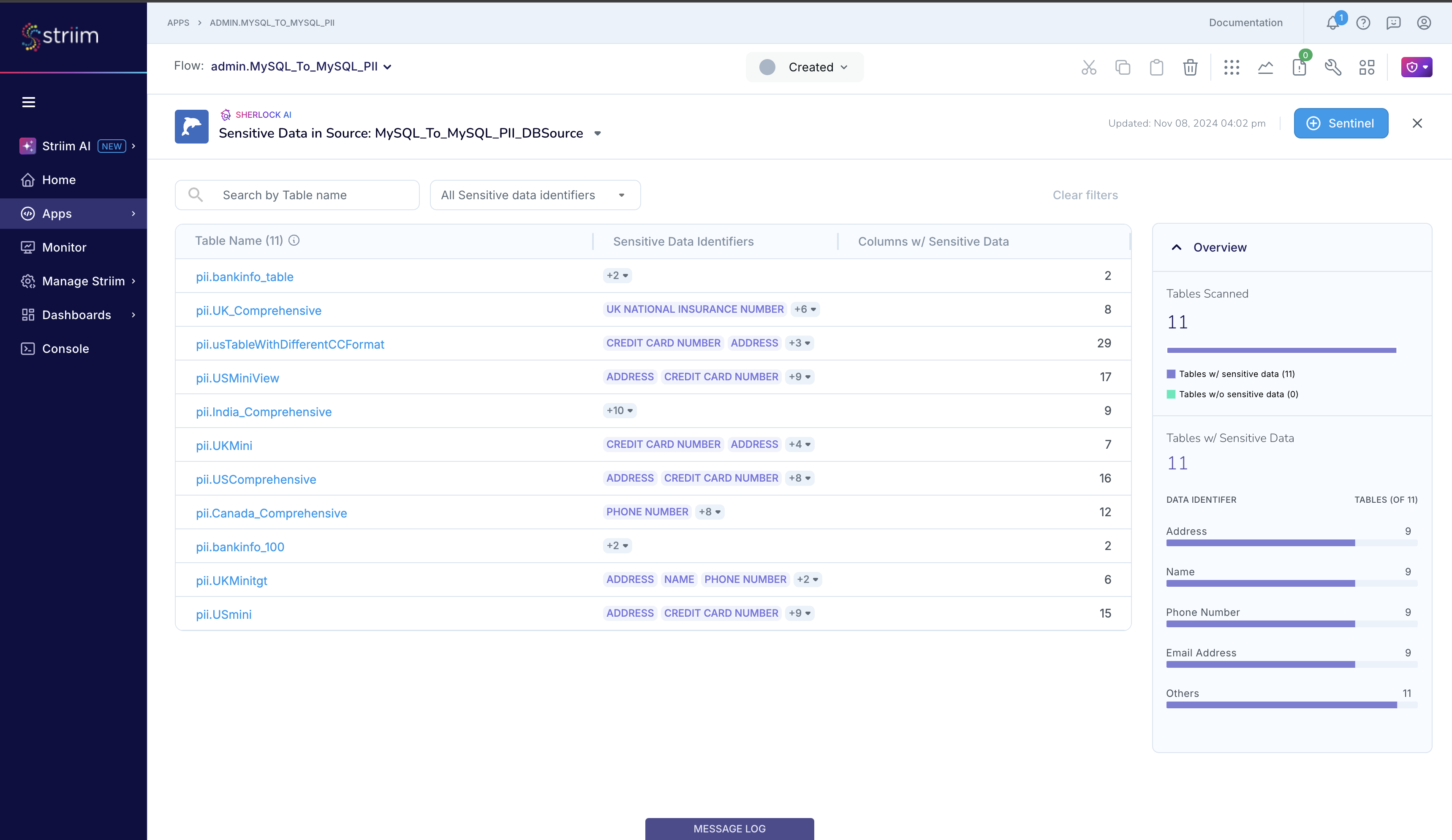
Task: Navigate to the Console sidebar entry
Action: point(66,348)
